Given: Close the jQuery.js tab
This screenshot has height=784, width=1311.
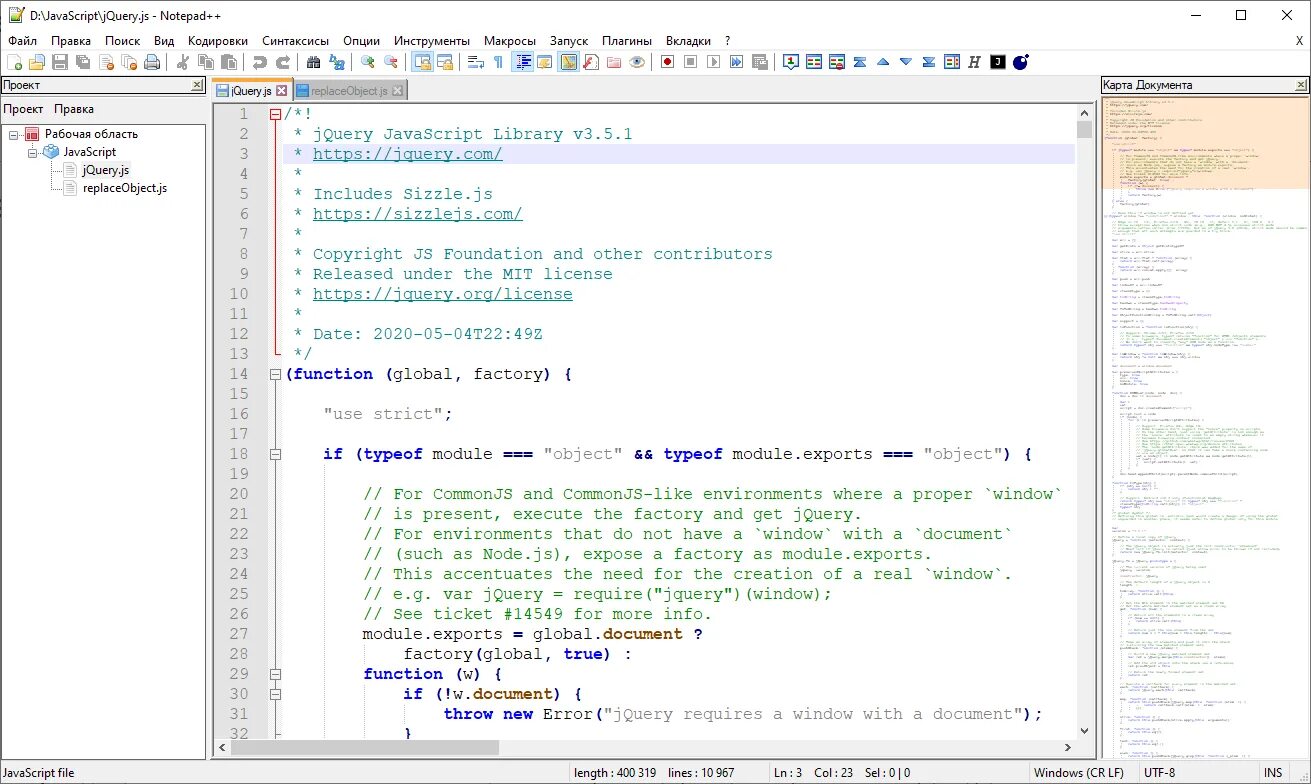Looking at the screenshot, I should click(282, 90).
